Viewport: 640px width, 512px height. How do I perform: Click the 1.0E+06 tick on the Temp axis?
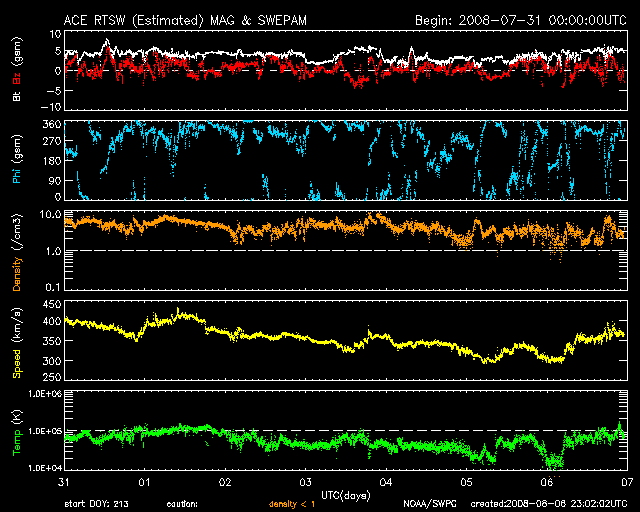click(45, 394)
